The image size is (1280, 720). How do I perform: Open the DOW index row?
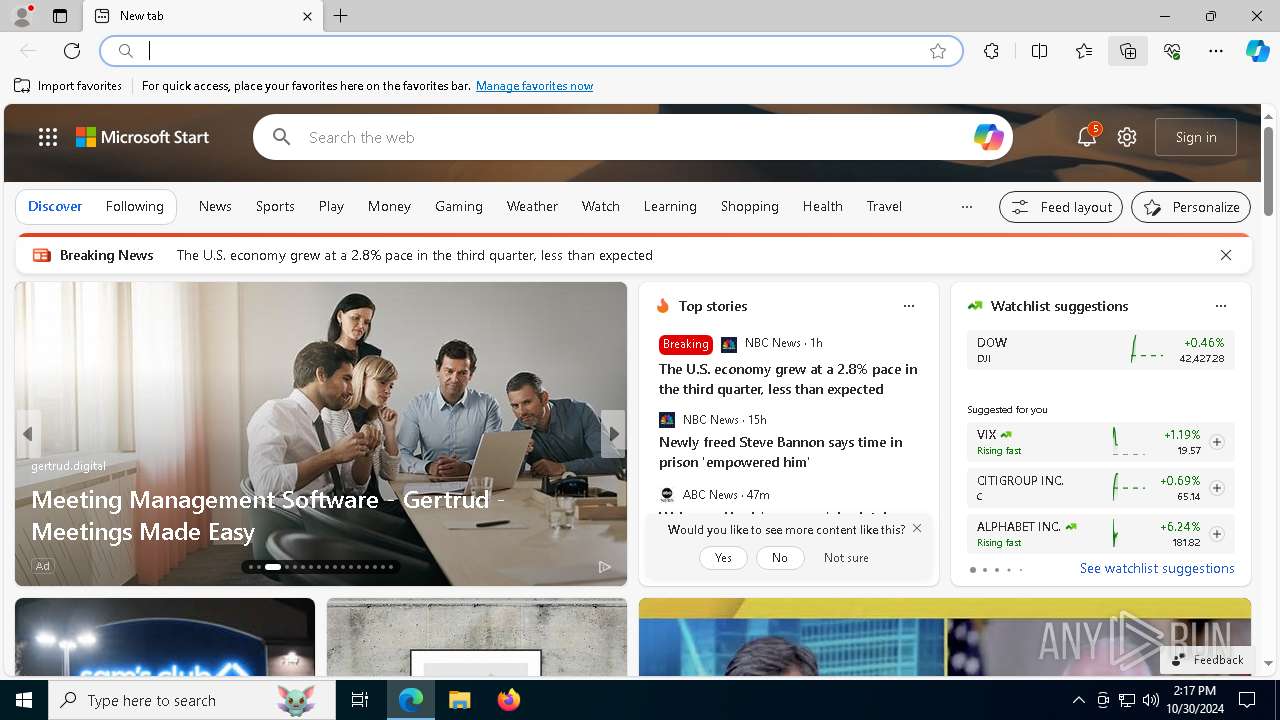[1101, 350]
